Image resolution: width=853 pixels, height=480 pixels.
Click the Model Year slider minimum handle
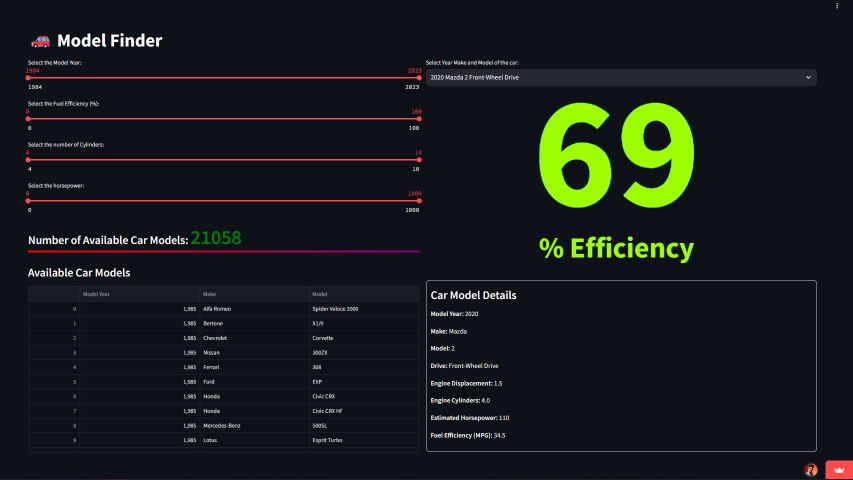[x=28, y=78]
